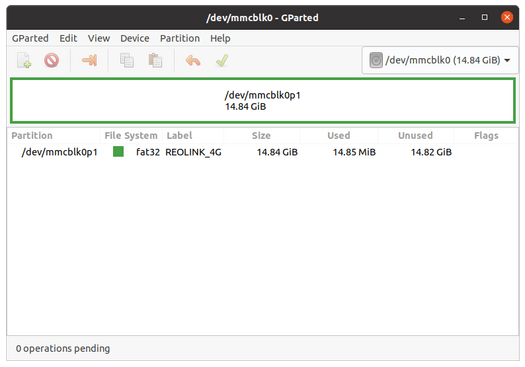The width and height of the screenshot is (525, 367).
Task: Click the 14.82 GiB unused cell
Action: coord(431,152)
